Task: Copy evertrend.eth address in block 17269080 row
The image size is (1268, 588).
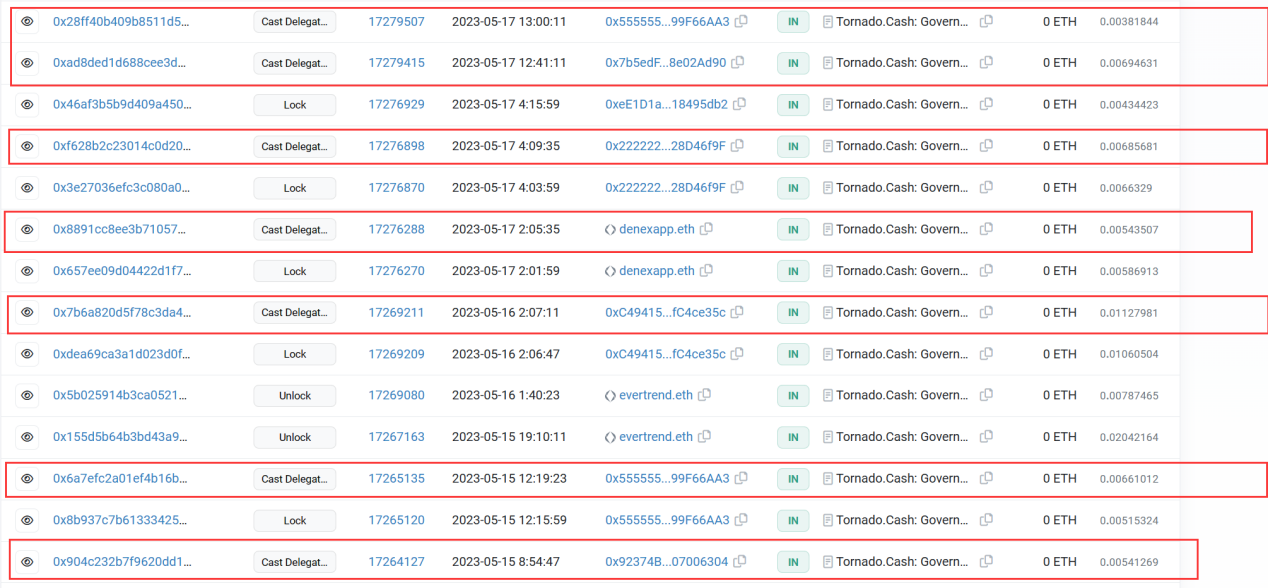Action: tap(704, 395)
